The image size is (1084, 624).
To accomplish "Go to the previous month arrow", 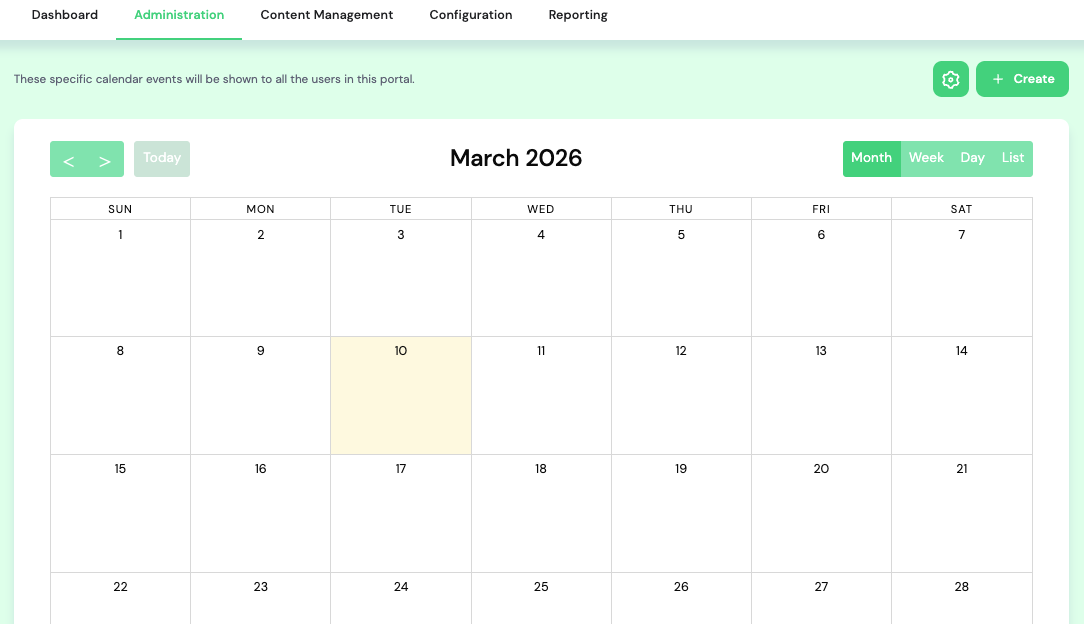I will [x=68, y=160].
